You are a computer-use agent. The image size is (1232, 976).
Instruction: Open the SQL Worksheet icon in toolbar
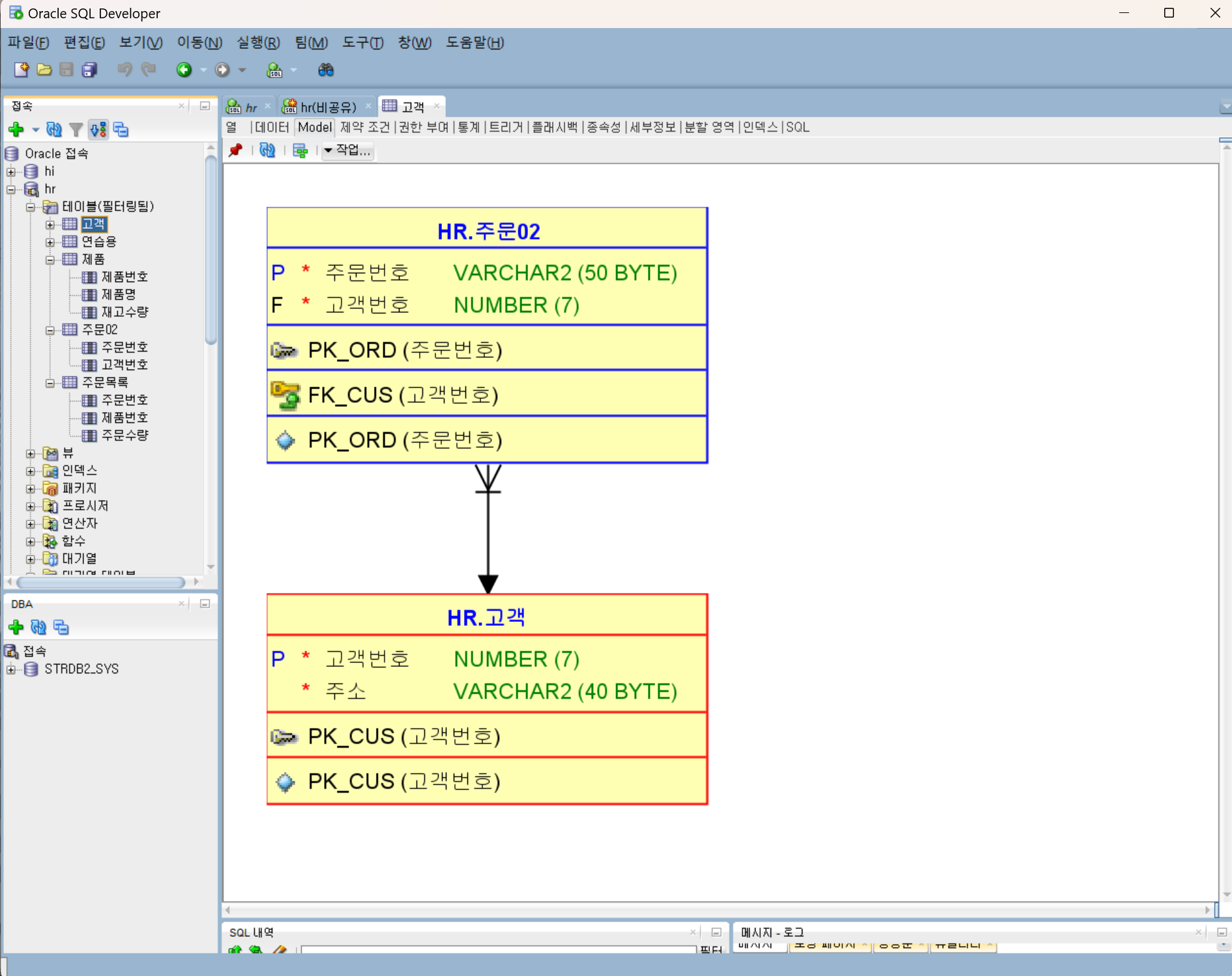(274, 70)
